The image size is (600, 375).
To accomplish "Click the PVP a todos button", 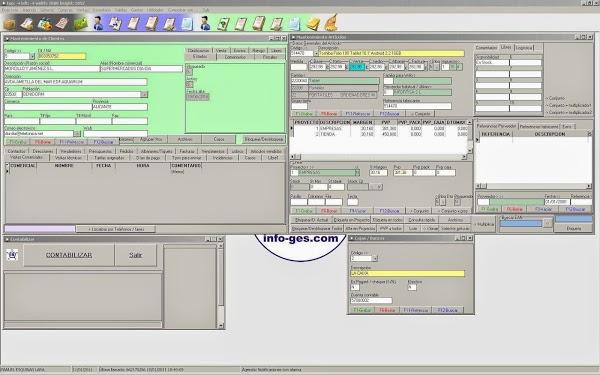I will coord(390,228).
